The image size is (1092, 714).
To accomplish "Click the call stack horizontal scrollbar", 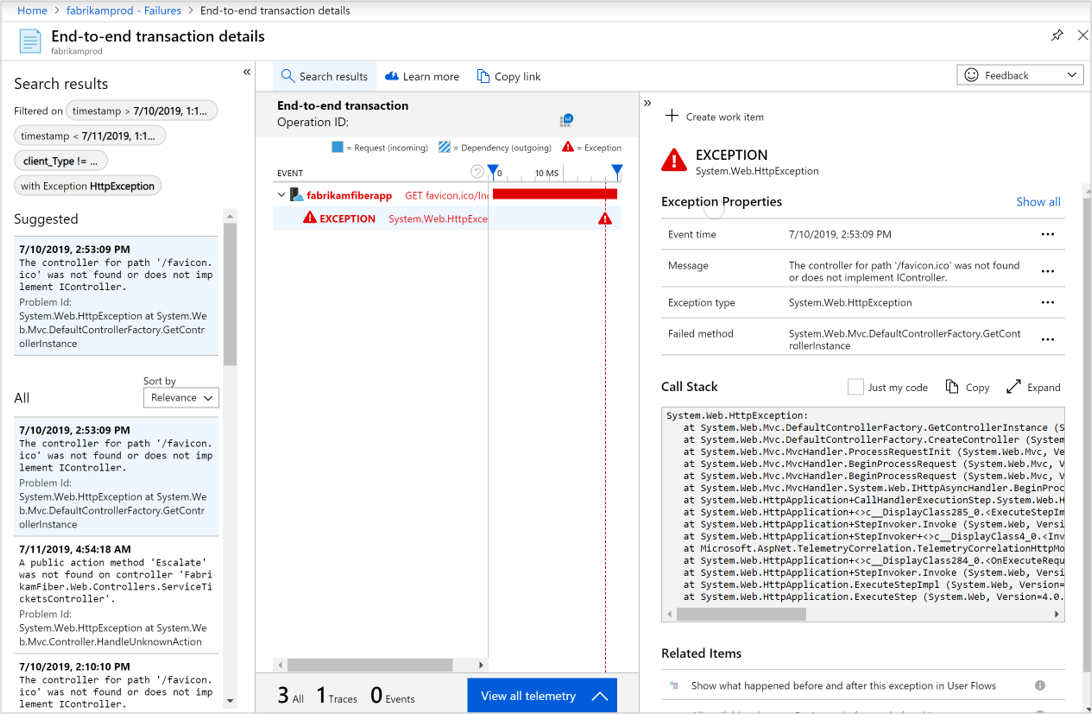I will (741, 614).
